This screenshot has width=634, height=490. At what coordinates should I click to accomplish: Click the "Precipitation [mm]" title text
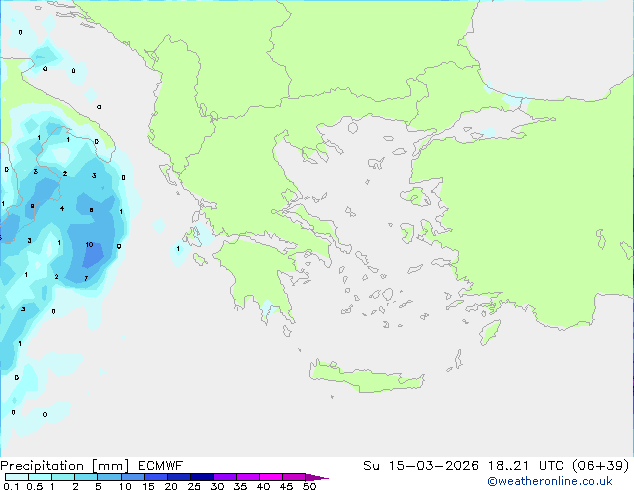tap(65, 466)
